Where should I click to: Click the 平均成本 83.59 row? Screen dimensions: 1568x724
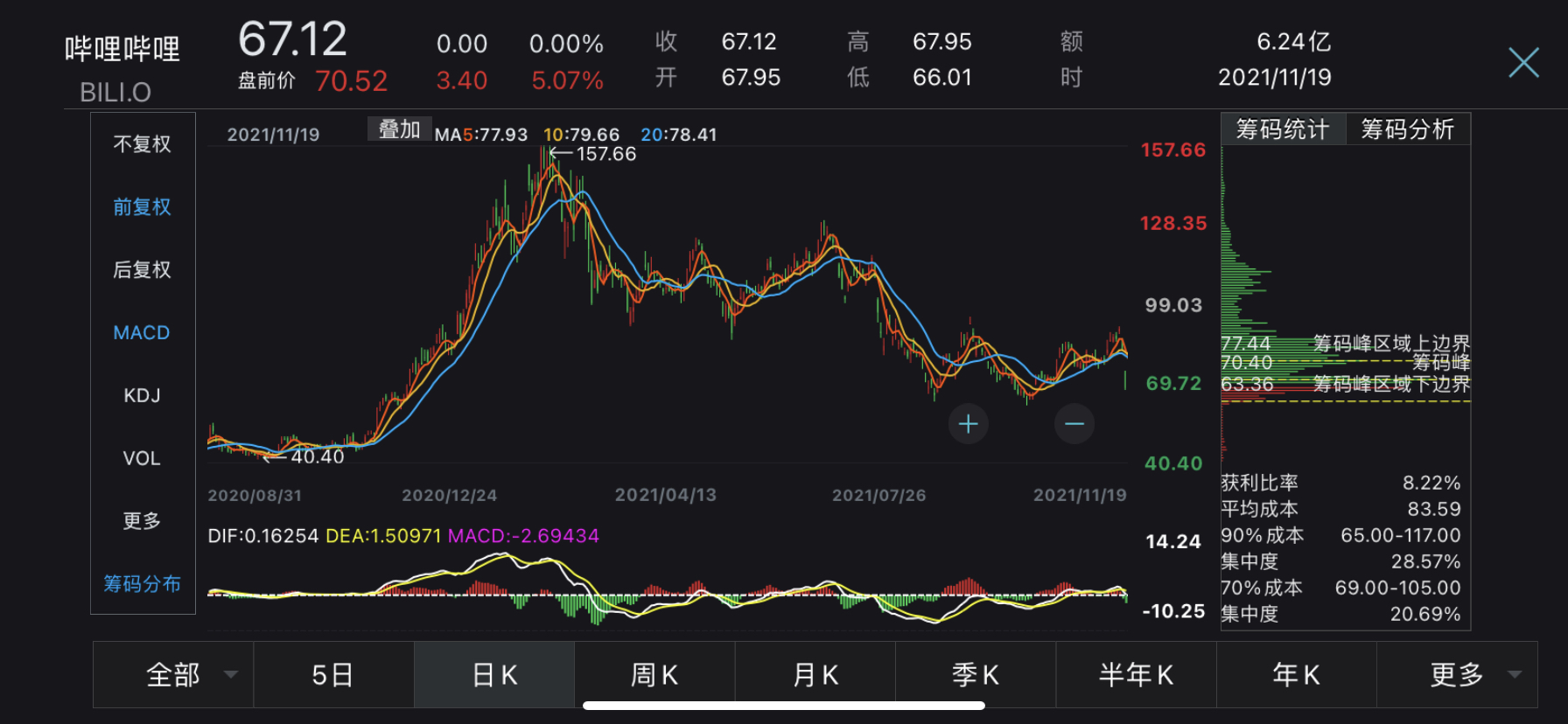pos(1340,509)
